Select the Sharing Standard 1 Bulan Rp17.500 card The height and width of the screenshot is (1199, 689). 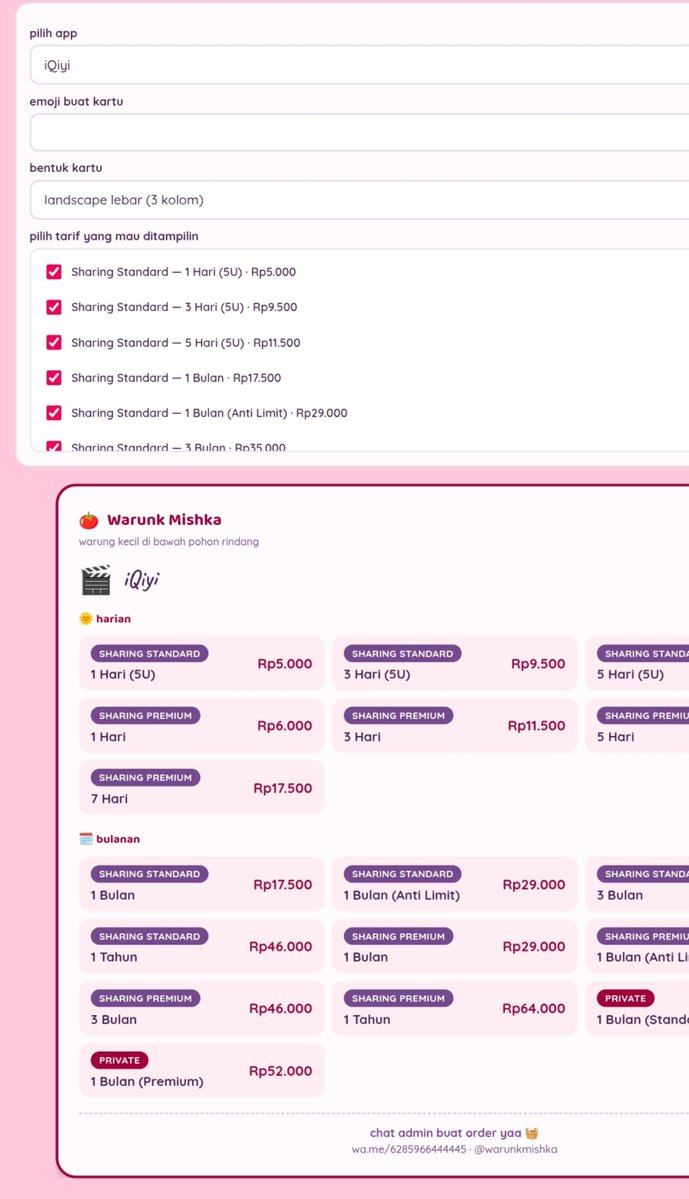click(x=202, y=884)
